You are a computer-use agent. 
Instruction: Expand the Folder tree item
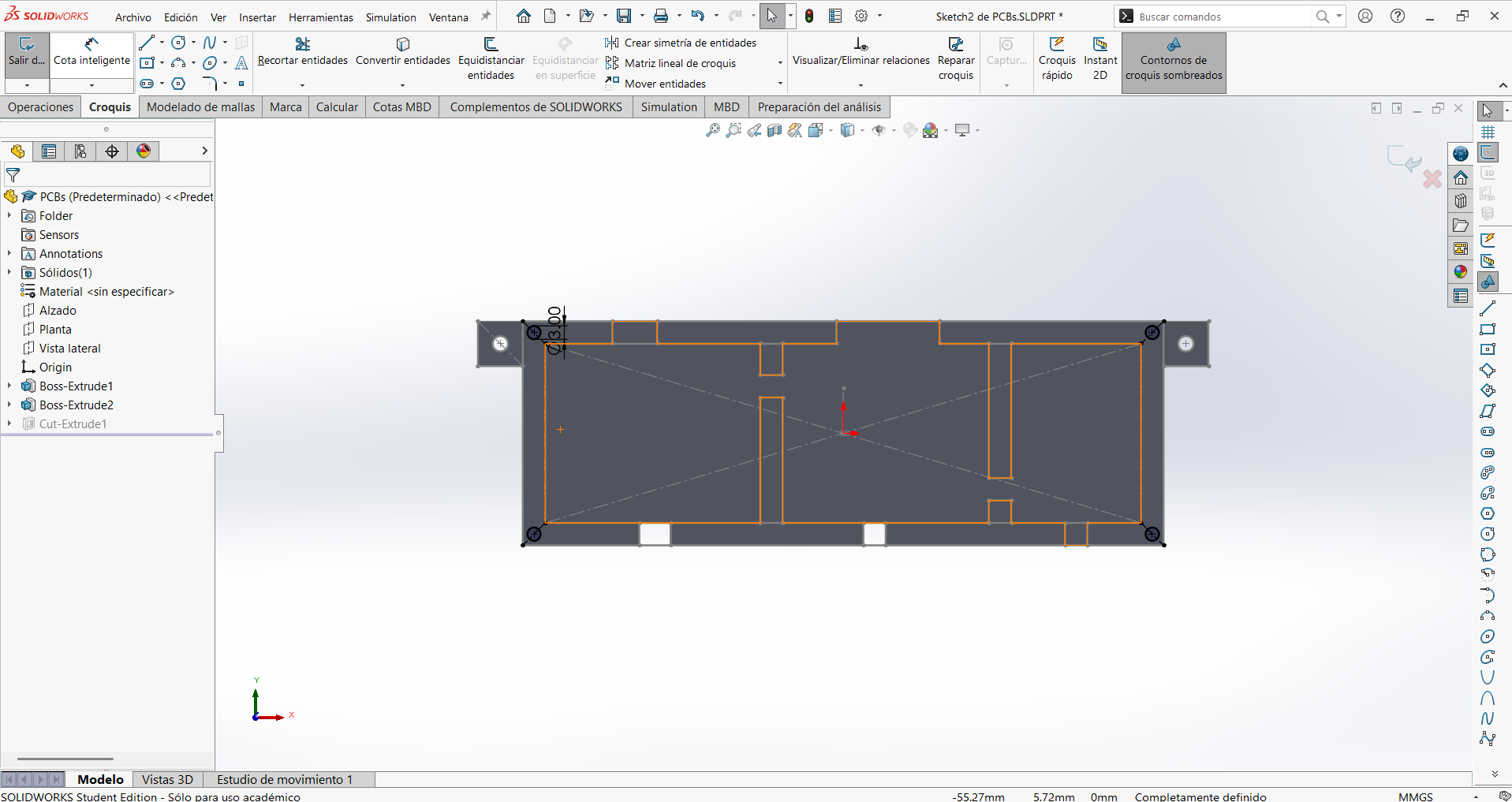coord(9,215)
